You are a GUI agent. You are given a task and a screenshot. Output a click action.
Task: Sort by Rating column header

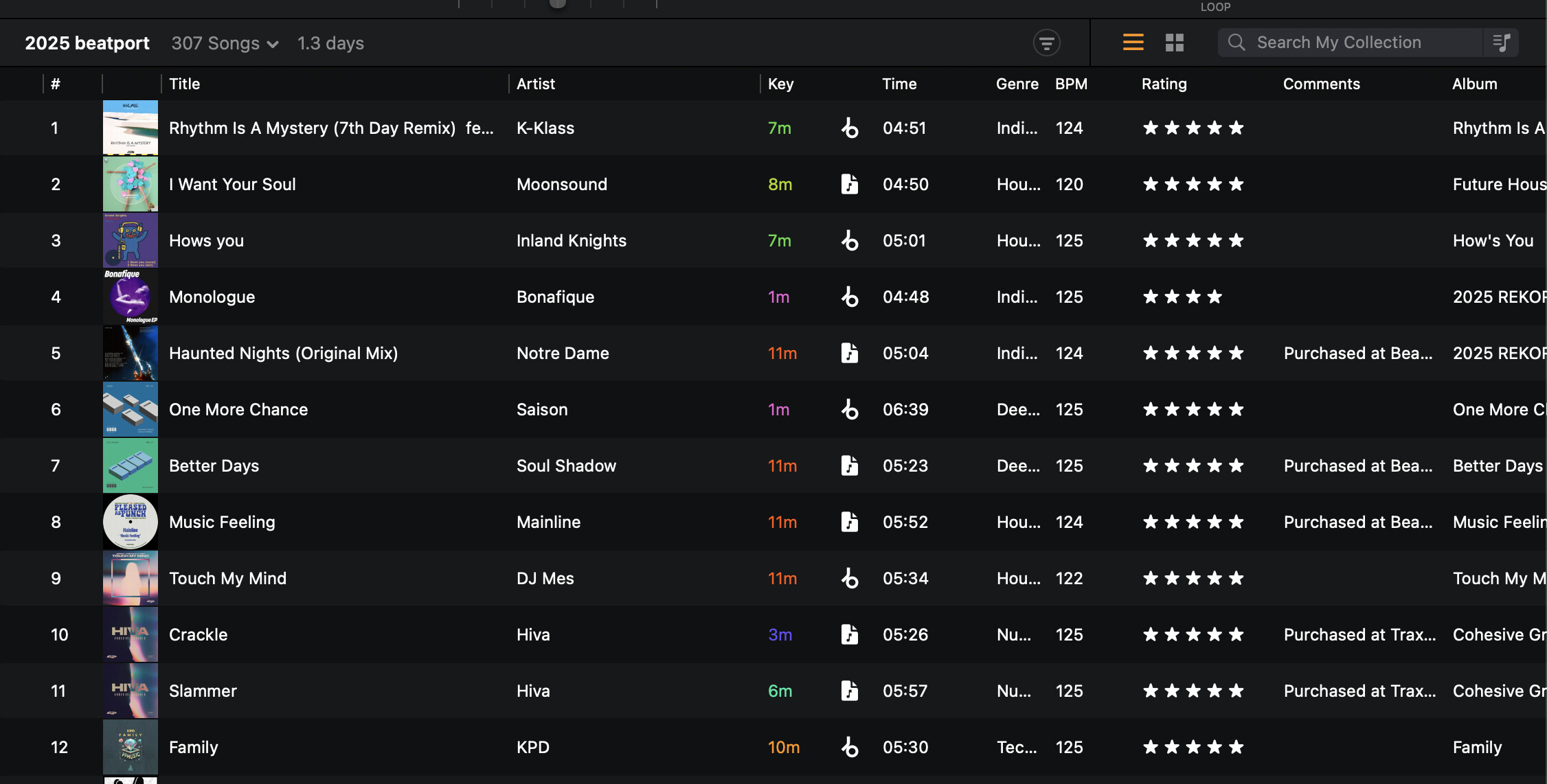(1164, 84)
